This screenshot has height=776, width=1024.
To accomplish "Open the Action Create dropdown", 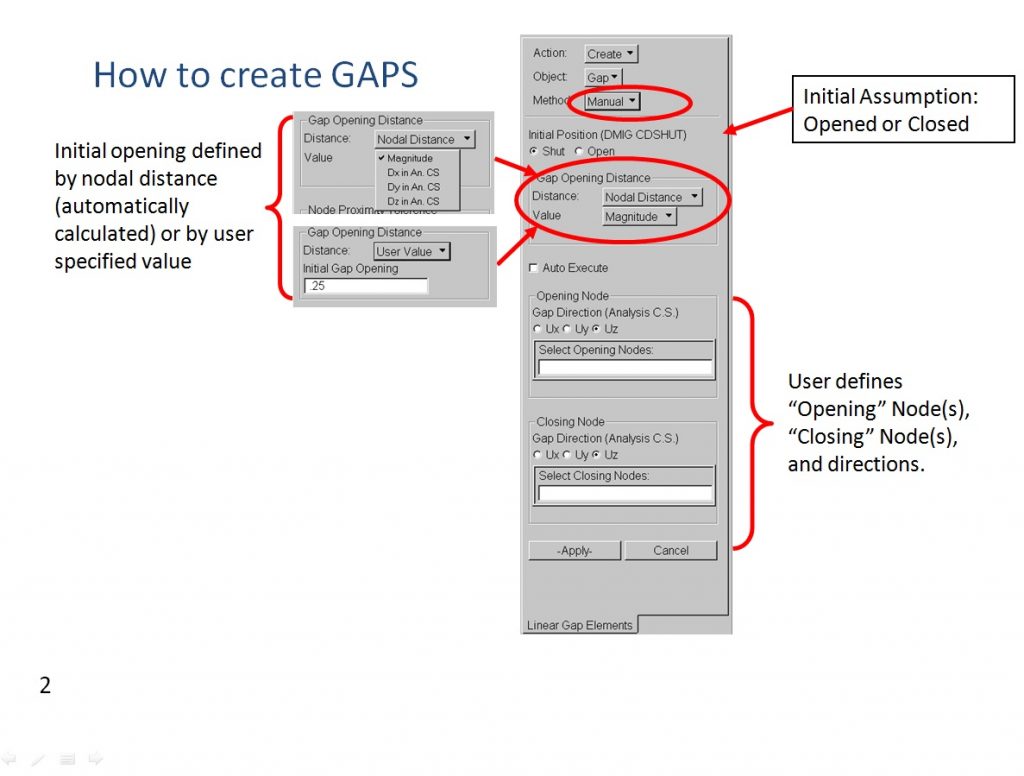I will click(x=611, y=54).
